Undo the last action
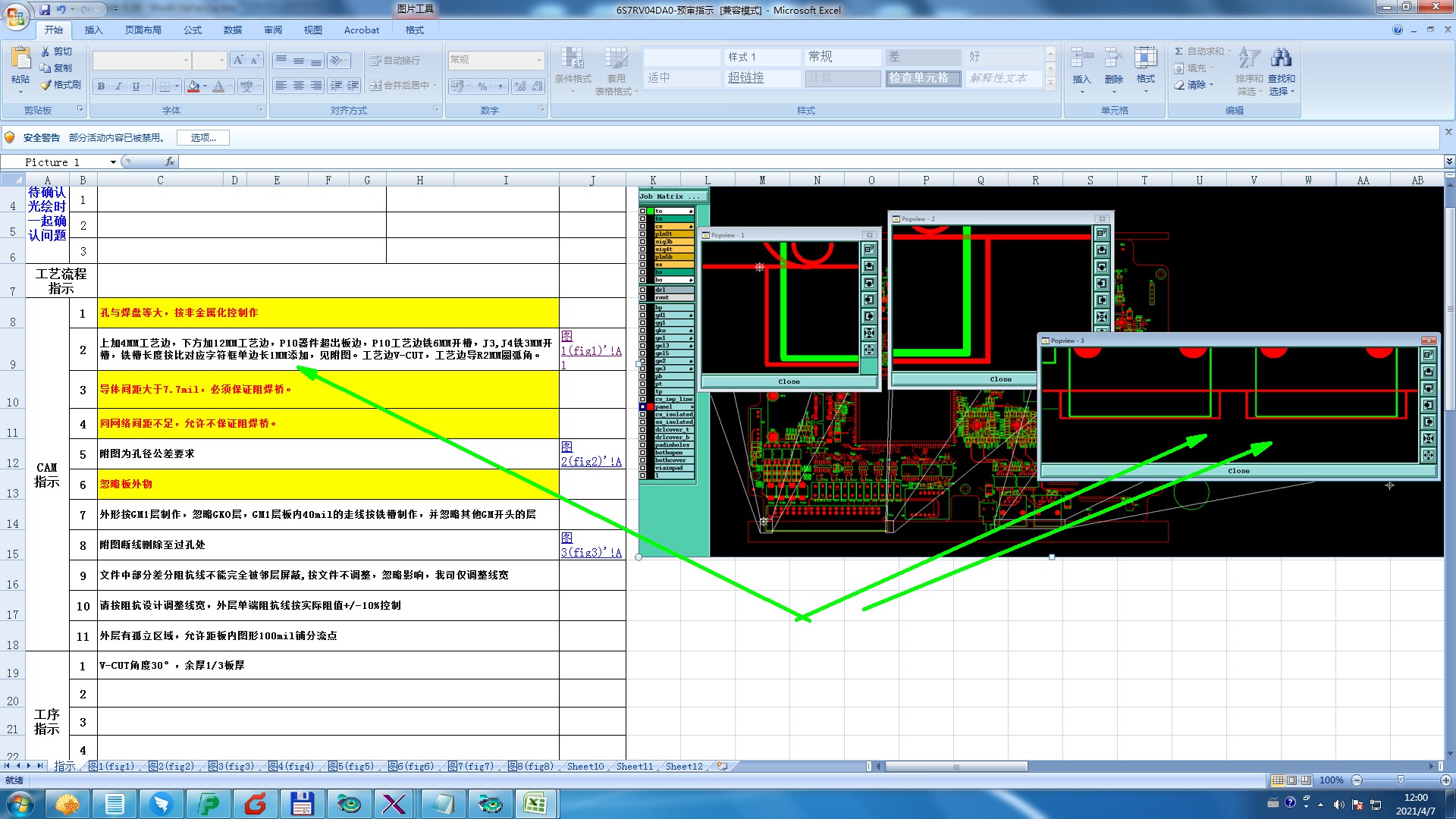 pyautogui.click(x=61, y=10)
